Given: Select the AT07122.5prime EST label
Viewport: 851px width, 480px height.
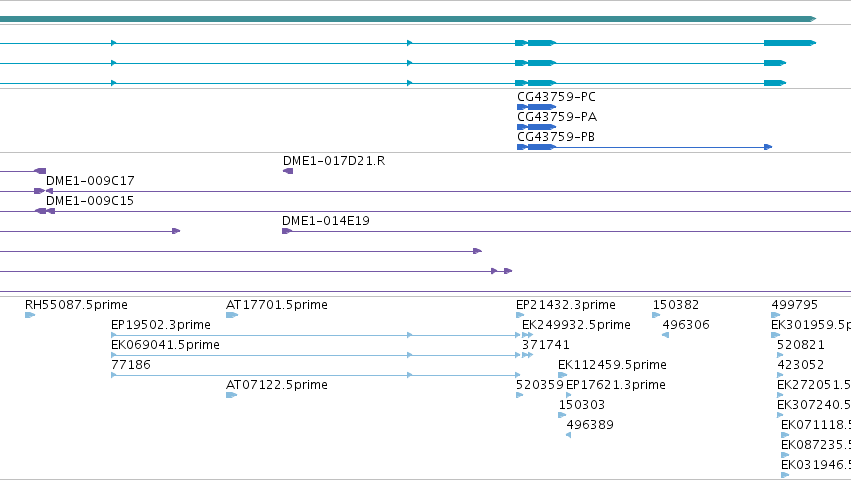Looking at the screenshot, I should tap(277, 385).
